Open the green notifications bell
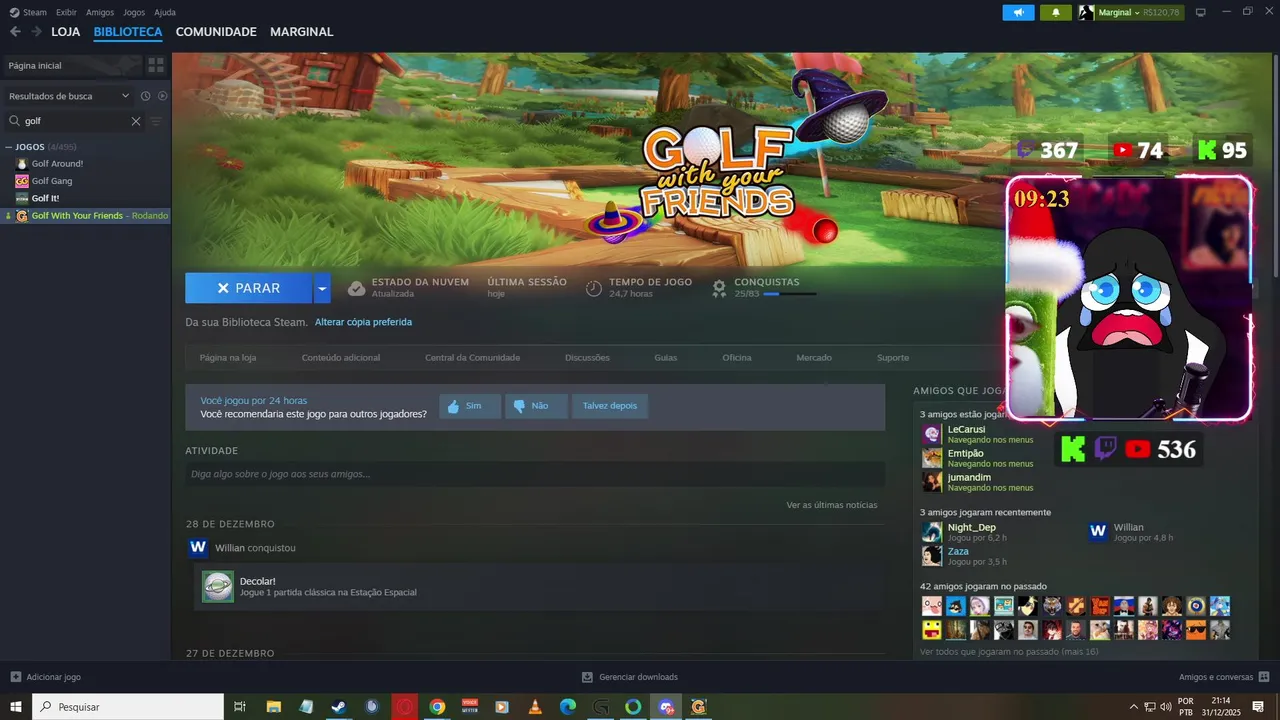Screen dimensions: 1280x720 click(x=1056, y=13)
